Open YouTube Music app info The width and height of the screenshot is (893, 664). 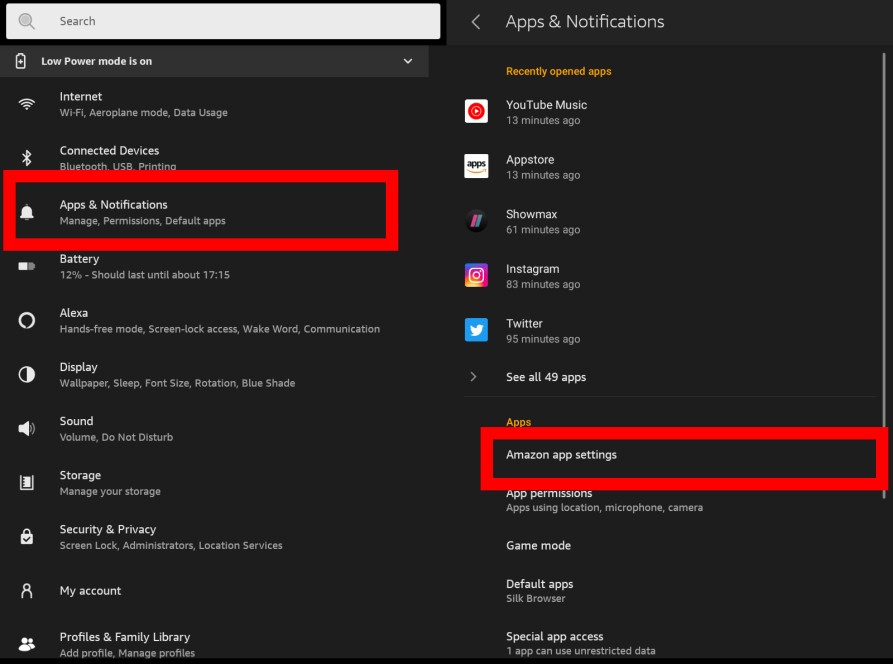coord(670,112)
